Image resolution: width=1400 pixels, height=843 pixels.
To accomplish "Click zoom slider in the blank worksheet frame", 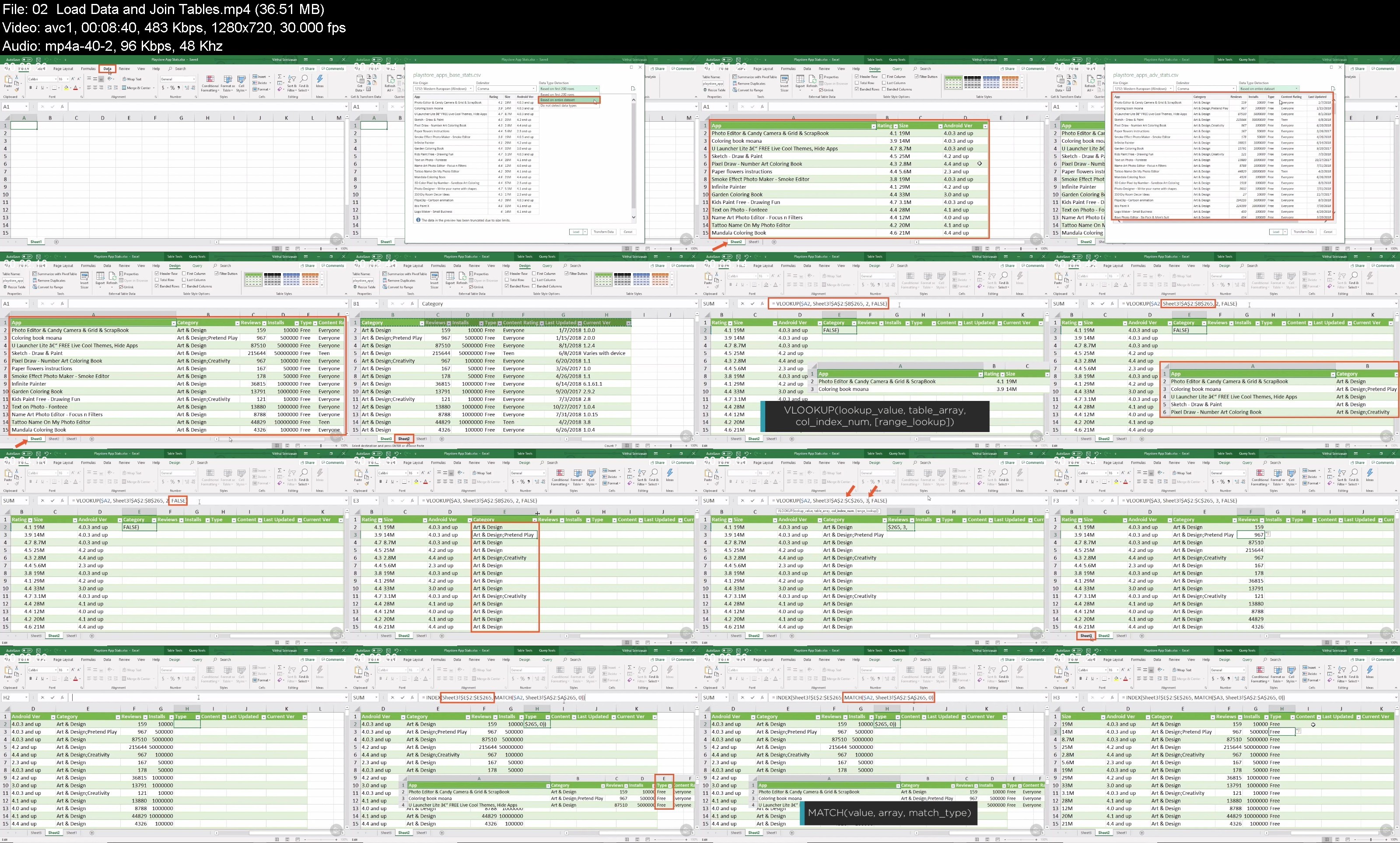I will click(321, 249).
